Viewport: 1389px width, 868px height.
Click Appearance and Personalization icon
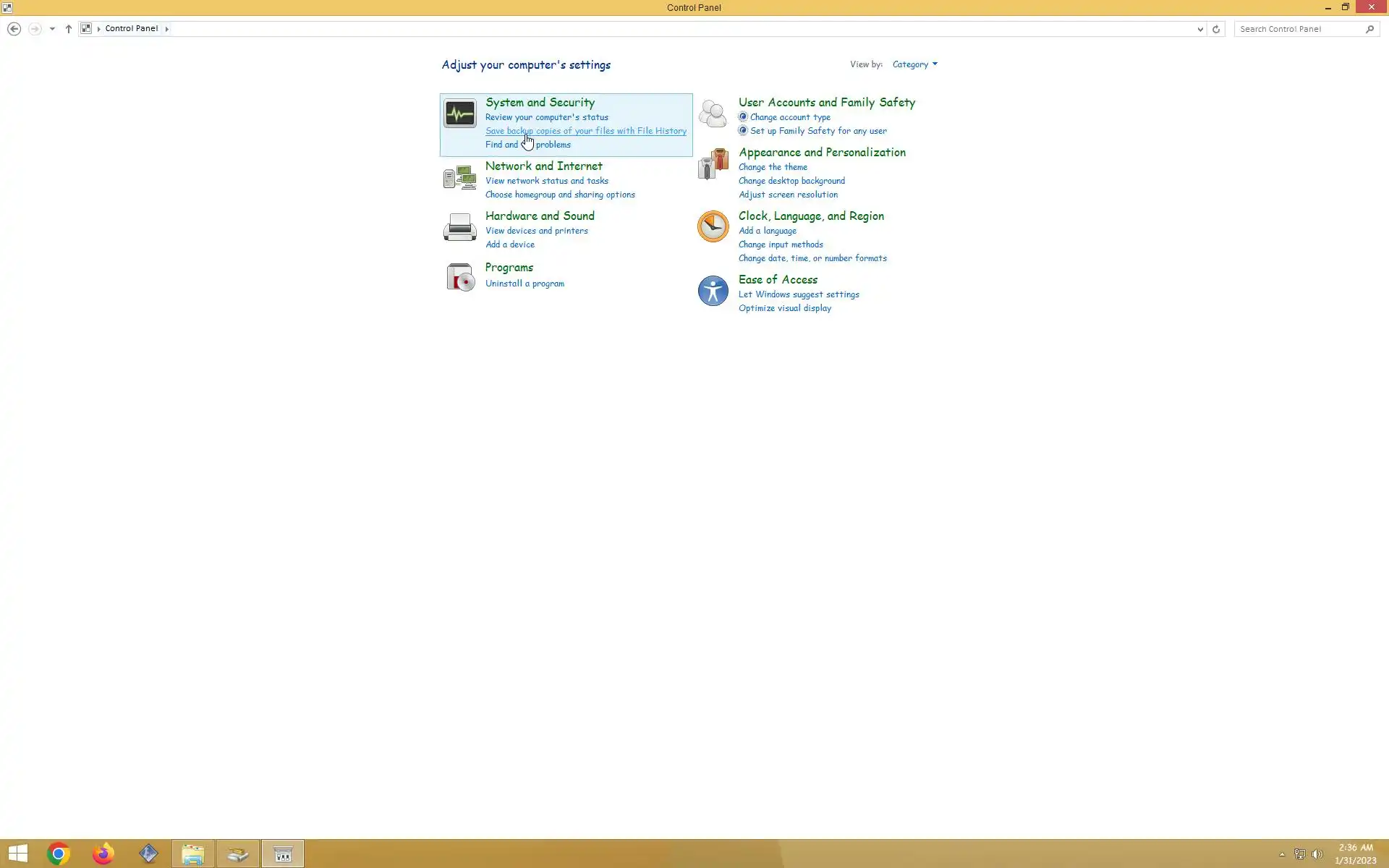(x=713, y=164)
